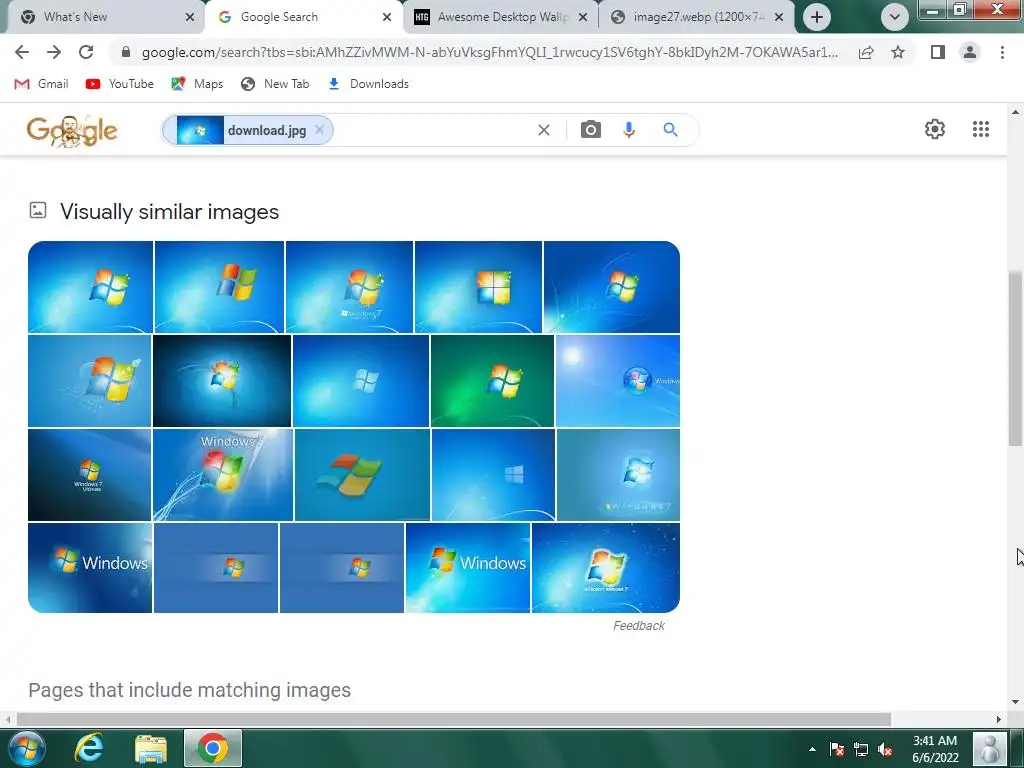Open first Windows 7 wallpaper thumbnail

pos(91,287)
